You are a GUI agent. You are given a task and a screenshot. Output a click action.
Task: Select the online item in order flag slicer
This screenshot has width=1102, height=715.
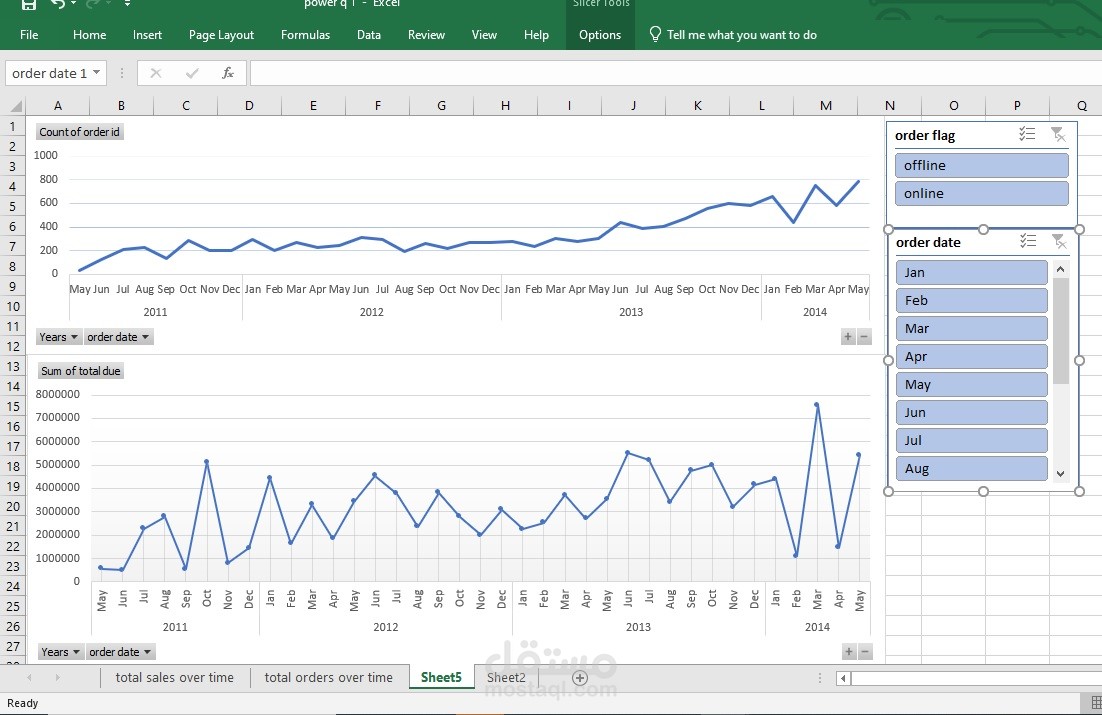(981, 192)
